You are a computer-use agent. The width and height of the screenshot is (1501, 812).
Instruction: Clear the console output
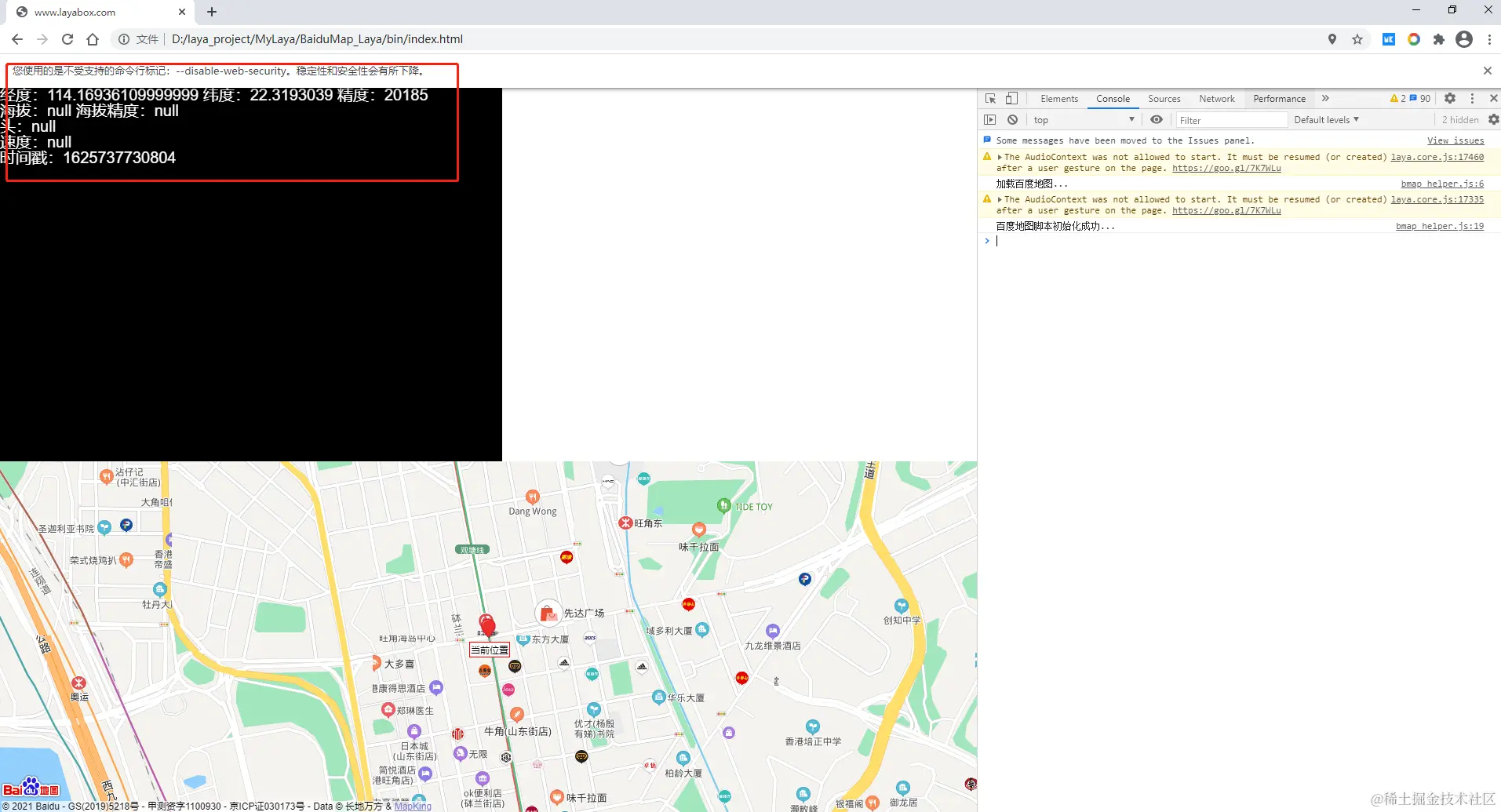pyautogui.click(x=1013, y=120)
